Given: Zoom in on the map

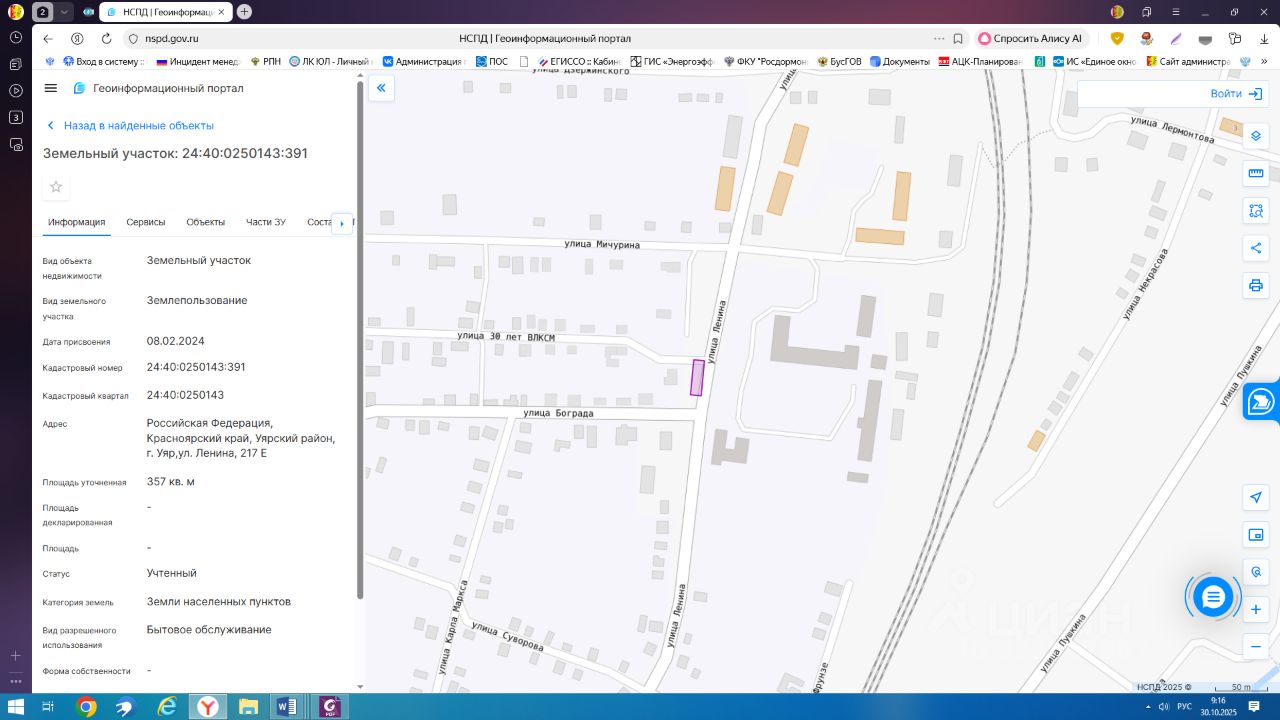Looking at the screenshot, I should pos(1256,609).
